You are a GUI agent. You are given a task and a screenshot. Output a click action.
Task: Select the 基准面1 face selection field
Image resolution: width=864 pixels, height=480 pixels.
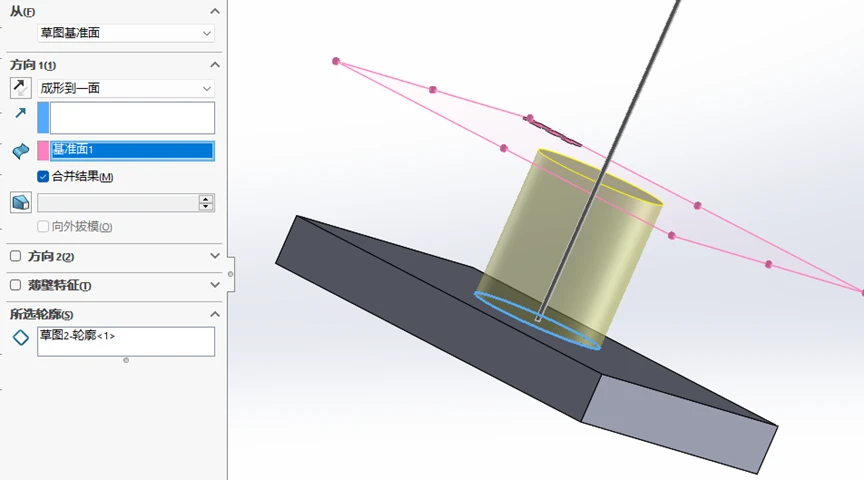click(132, 150)
